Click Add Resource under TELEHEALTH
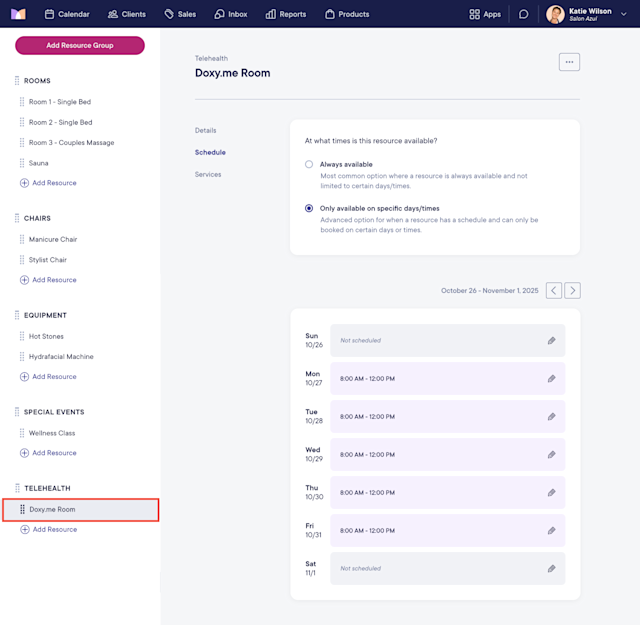The height and width of the screenshot is (625, 640). coord(49,529)
